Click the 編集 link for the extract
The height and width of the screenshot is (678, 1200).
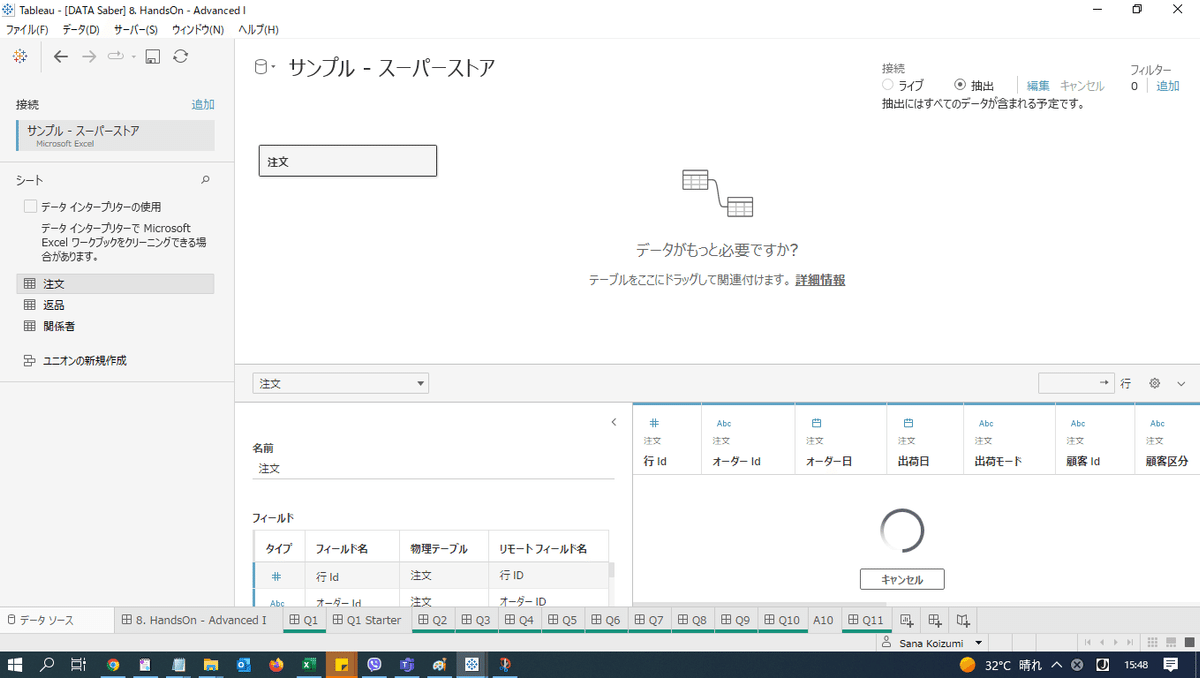click(1038, 86)
